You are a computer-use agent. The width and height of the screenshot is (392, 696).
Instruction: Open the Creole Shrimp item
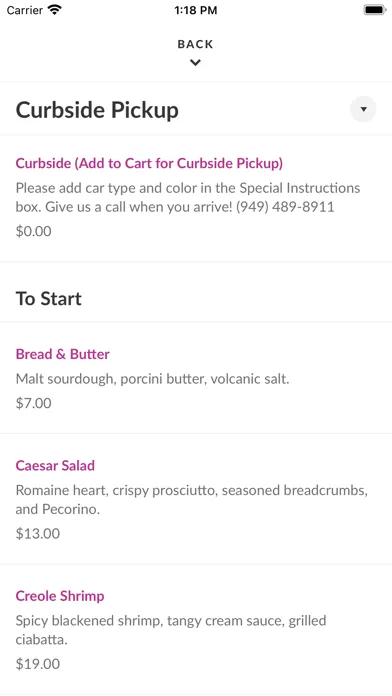[60, 596]
